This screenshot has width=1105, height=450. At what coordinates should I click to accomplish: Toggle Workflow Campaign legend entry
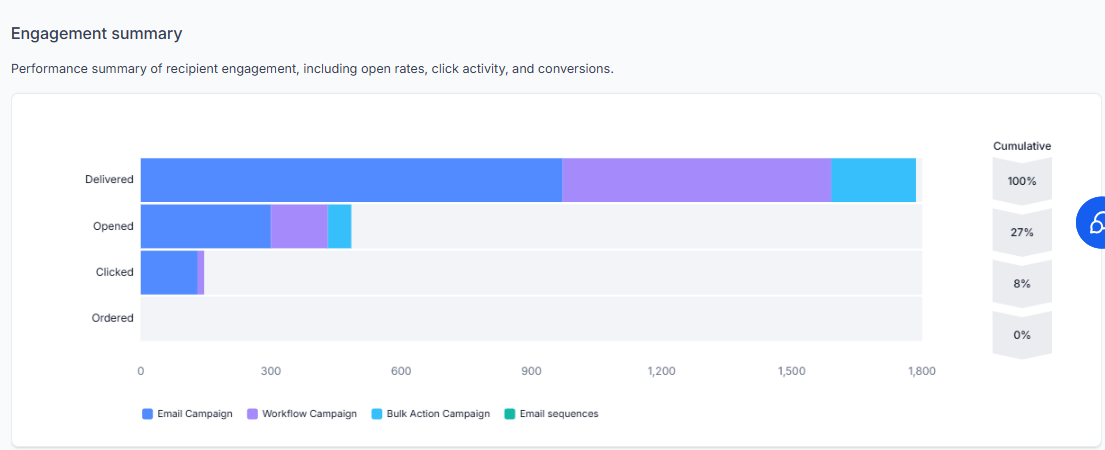click(x=302, y=414)
